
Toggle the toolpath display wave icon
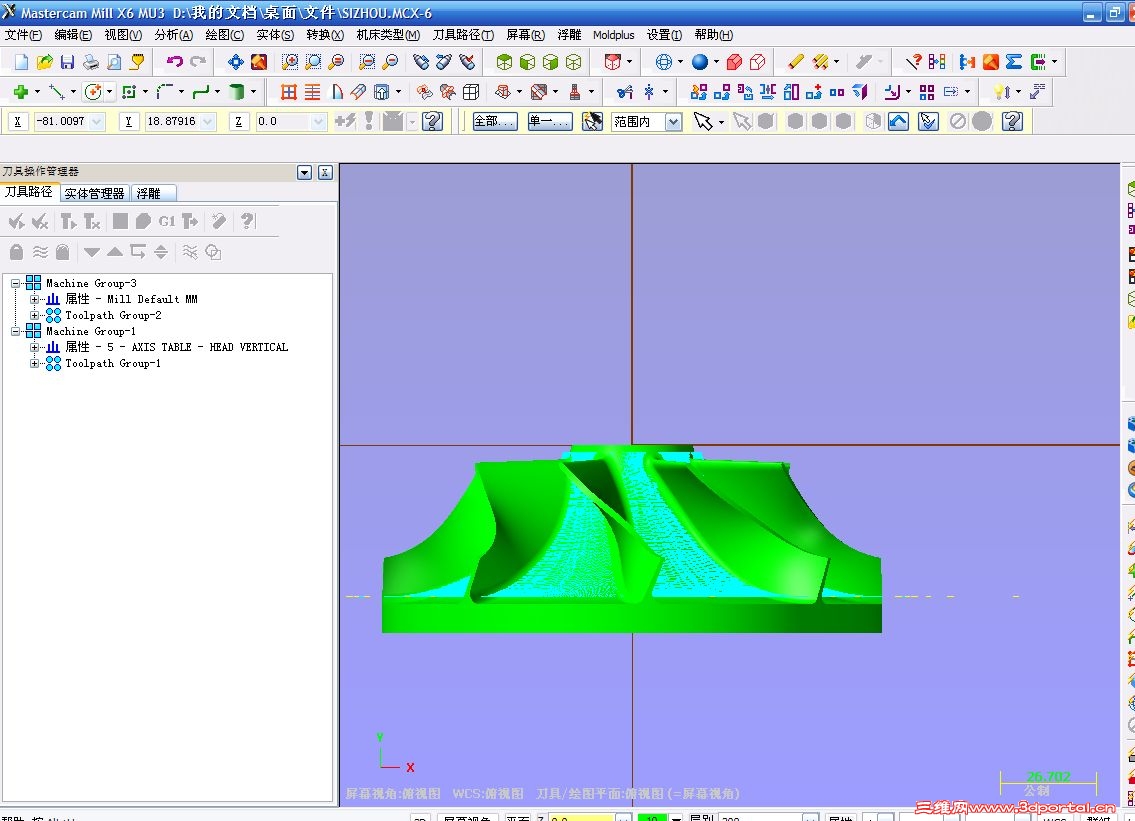(x=41, y=252)
